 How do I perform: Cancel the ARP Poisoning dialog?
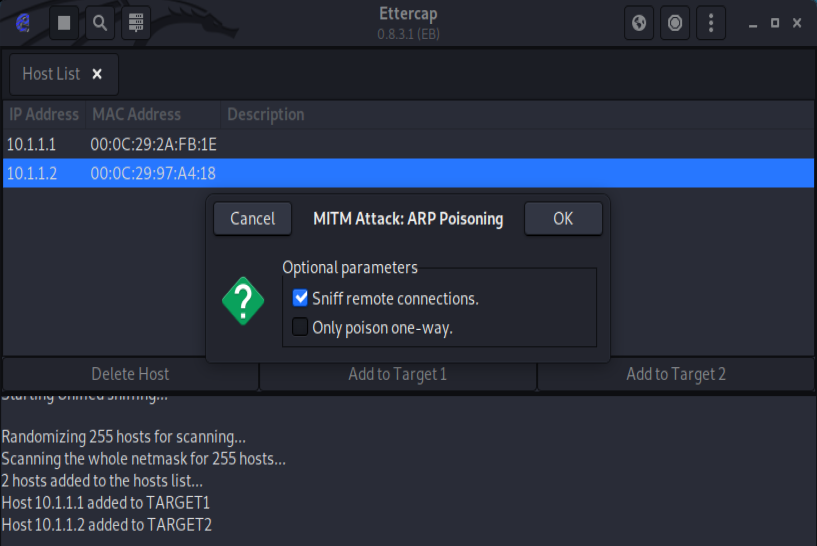coord(253,218)
